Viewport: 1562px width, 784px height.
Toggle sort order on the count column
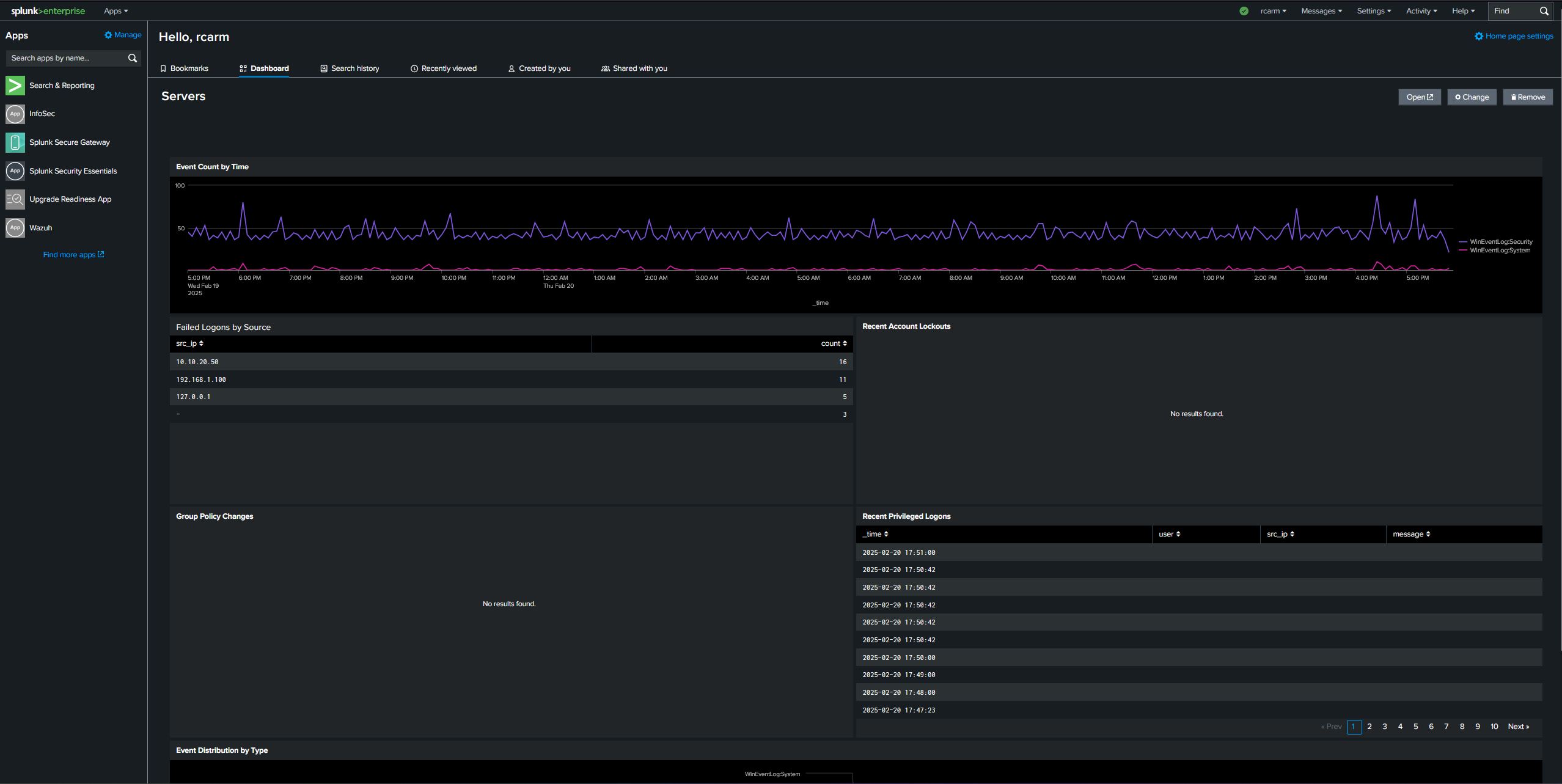[x=833, y=343]
